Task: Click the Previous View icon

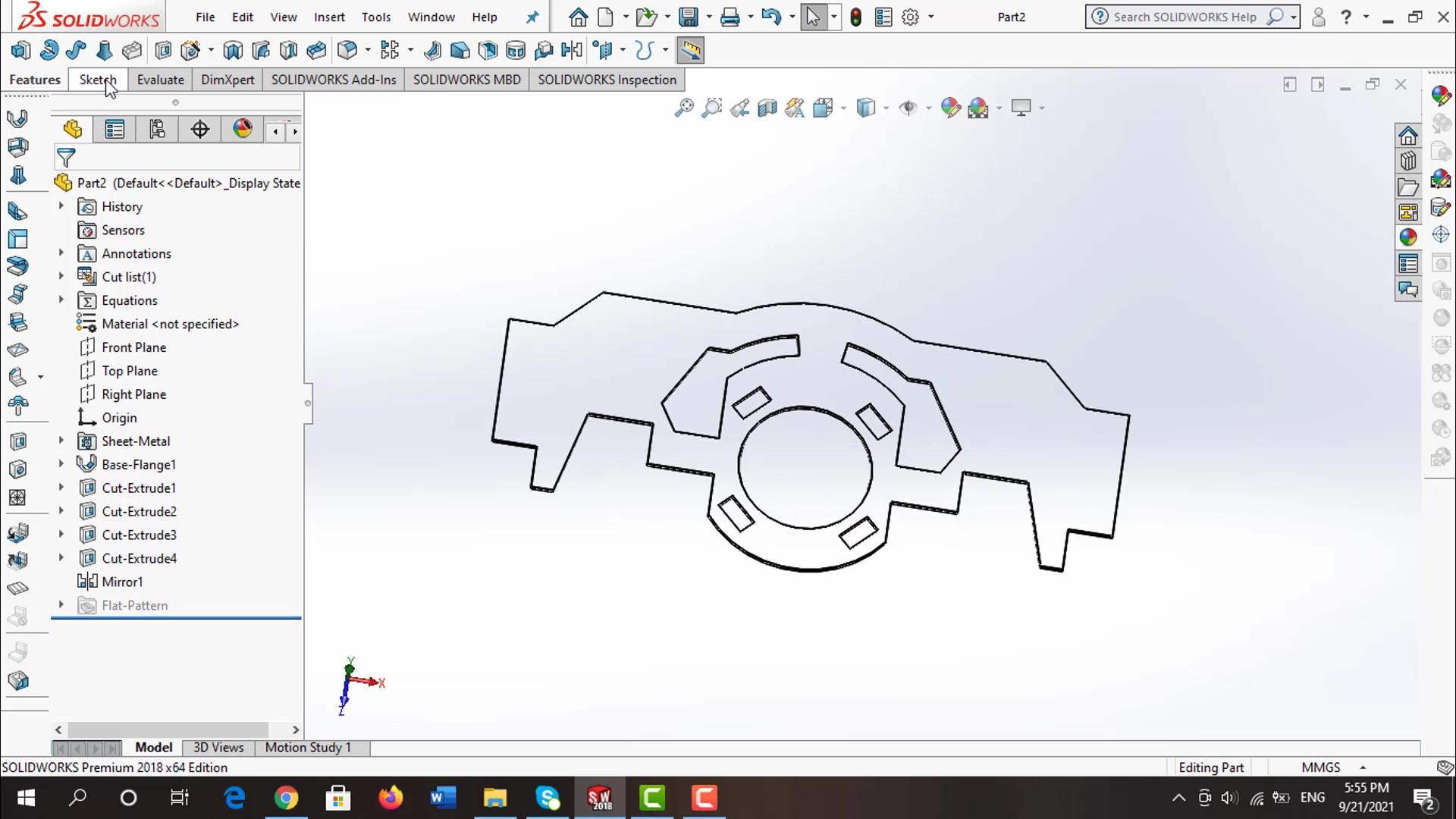Action: (739, 108)
